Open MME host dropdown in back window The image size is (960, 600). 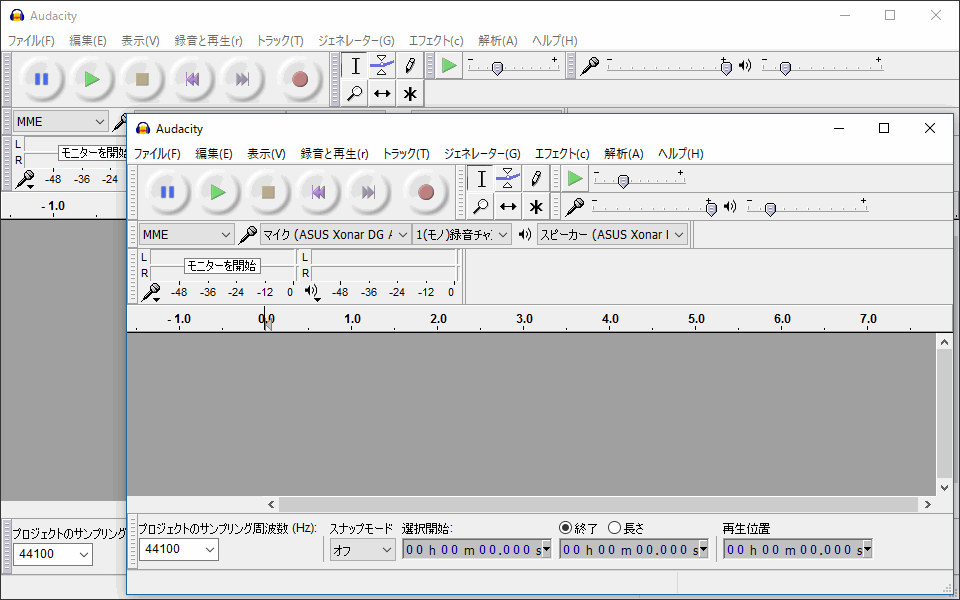[x=61, y=122]
